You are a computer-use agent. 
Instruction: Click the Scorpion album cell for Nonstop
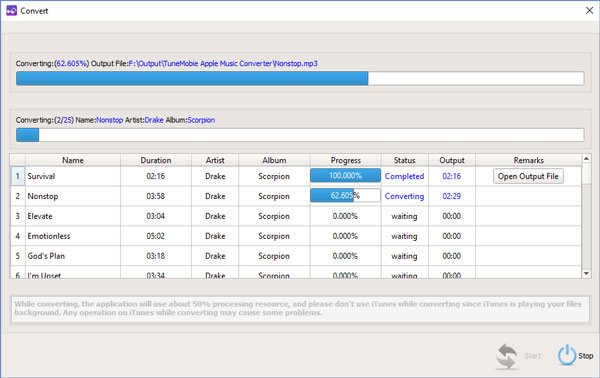tap(274, 196)
